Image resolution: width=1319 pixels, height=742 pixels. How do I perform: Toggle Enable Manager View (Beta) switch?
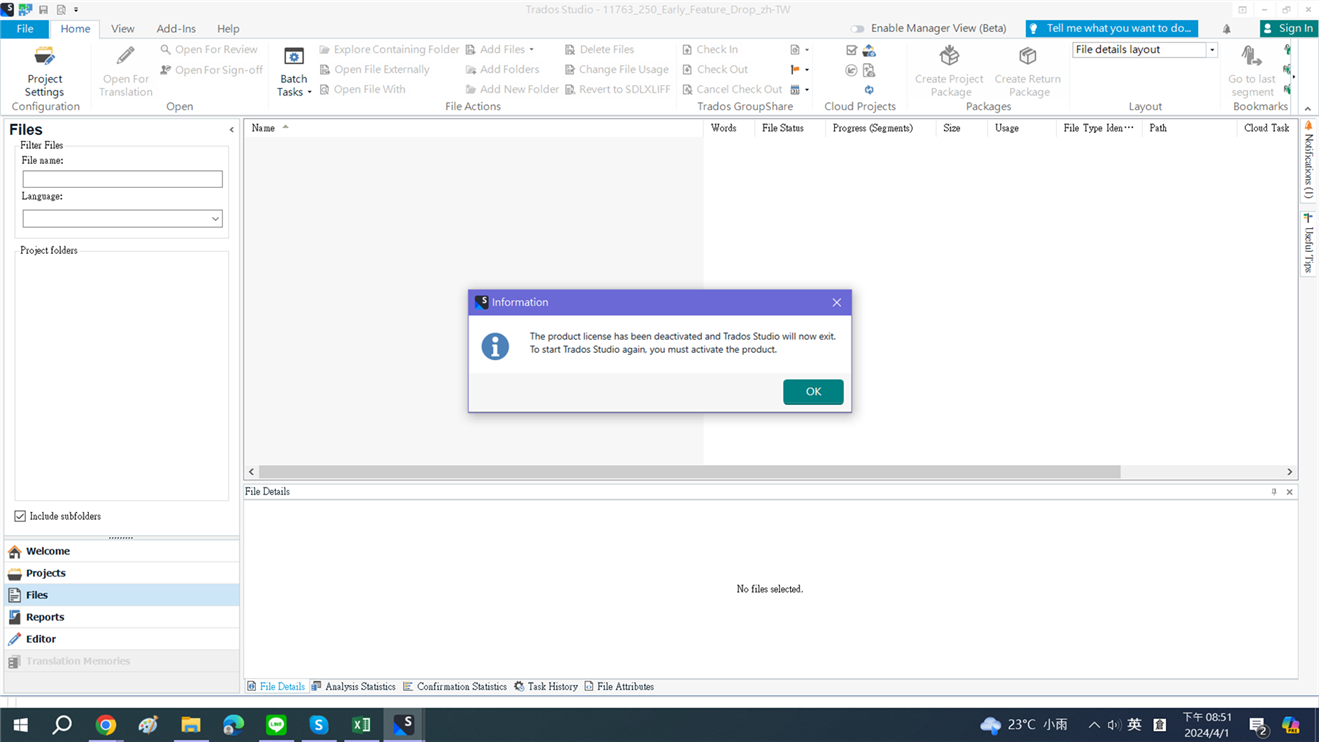857,29
